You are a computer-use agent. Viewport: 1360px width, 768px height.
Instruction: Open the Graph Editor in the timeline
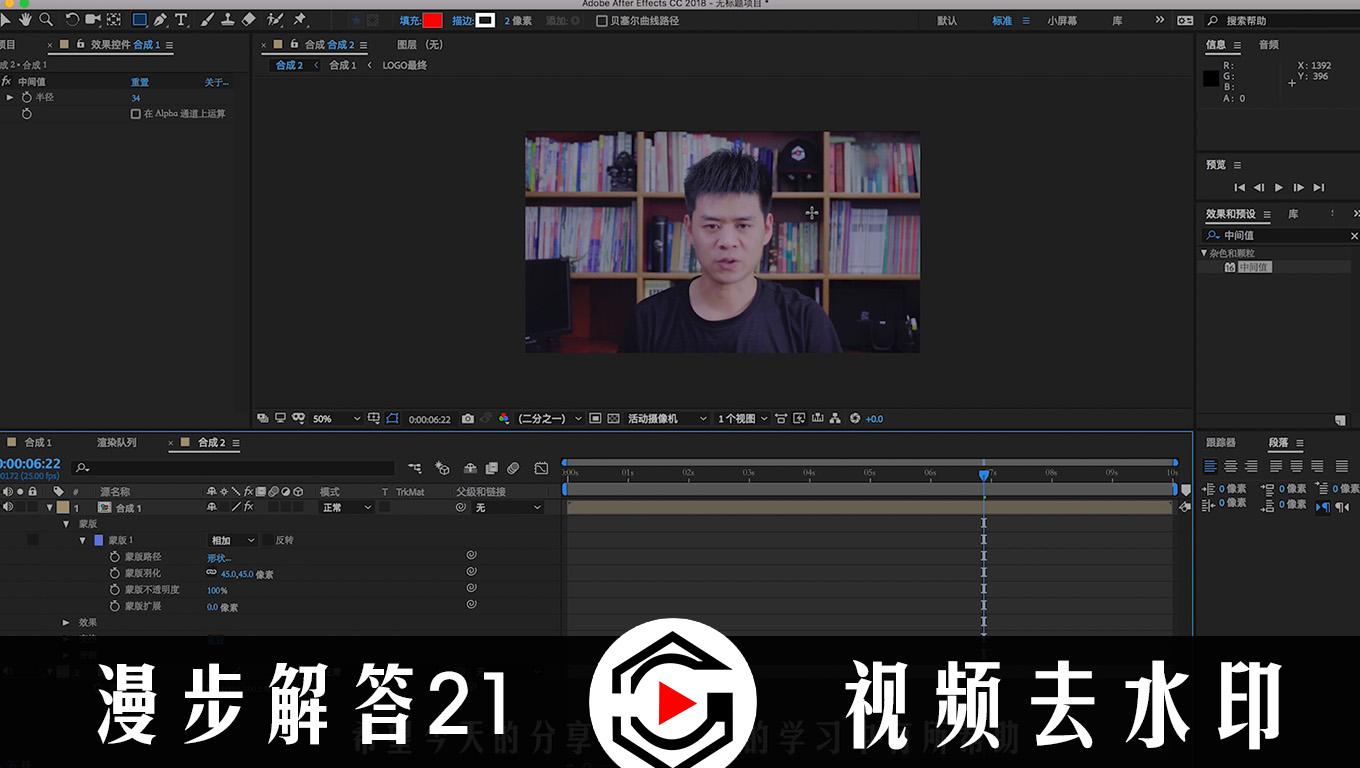pyautogui.click(x=541, y=468)
